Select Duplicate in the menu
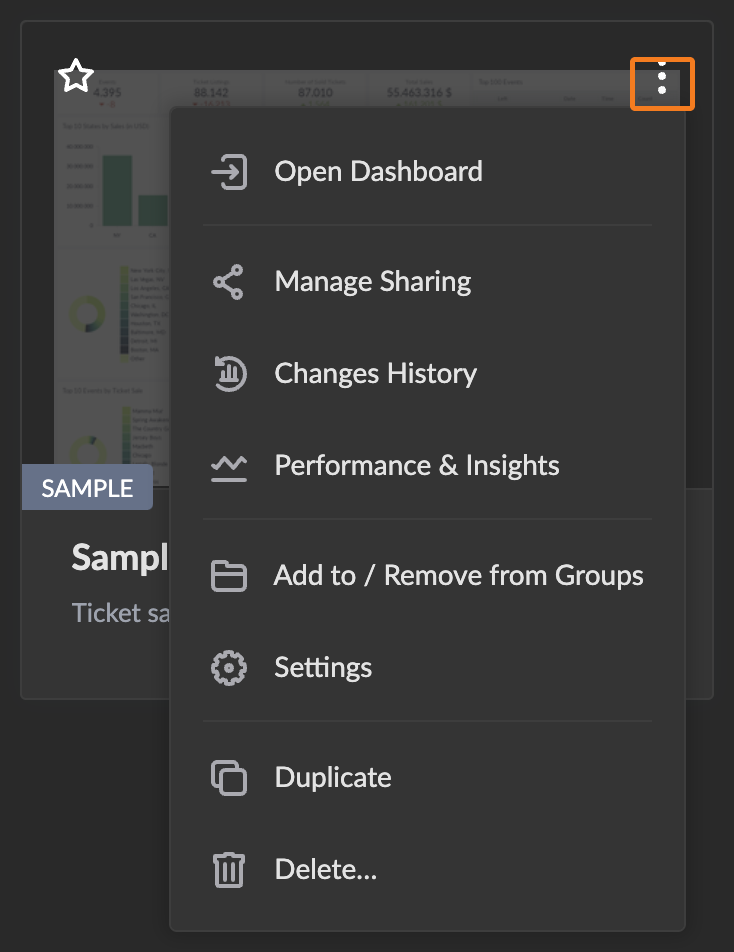 click(427, 778)
